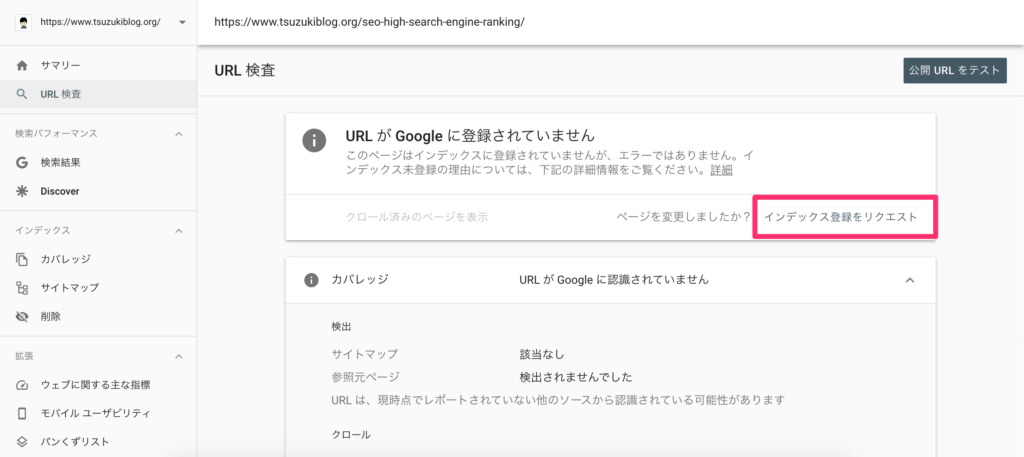Collapse the 拡張 sidebar section

pyautogui.click(x=179, y=356)
